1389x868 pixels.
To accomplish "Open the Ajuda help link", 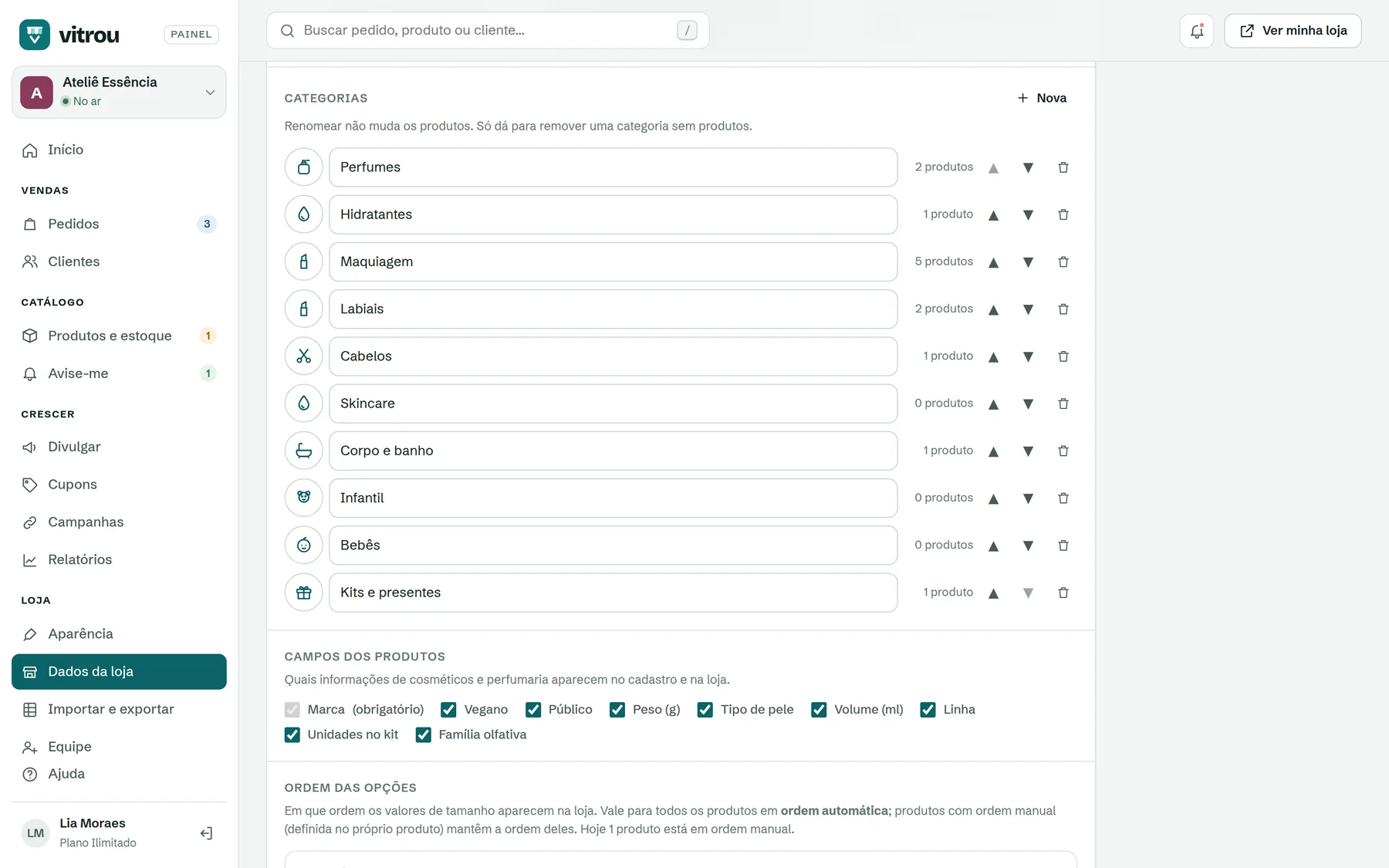I will [x=119, y=774].
